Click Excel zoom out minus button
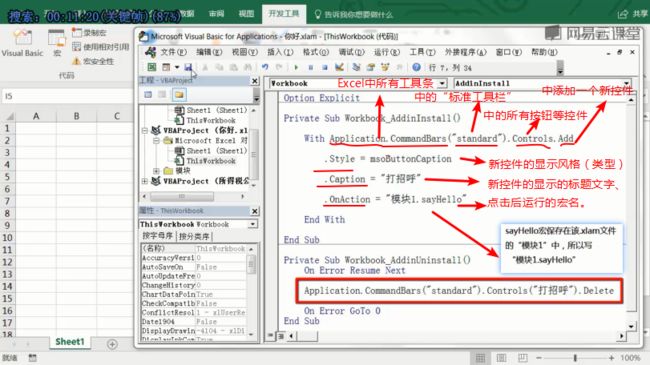 pos(539,358)
